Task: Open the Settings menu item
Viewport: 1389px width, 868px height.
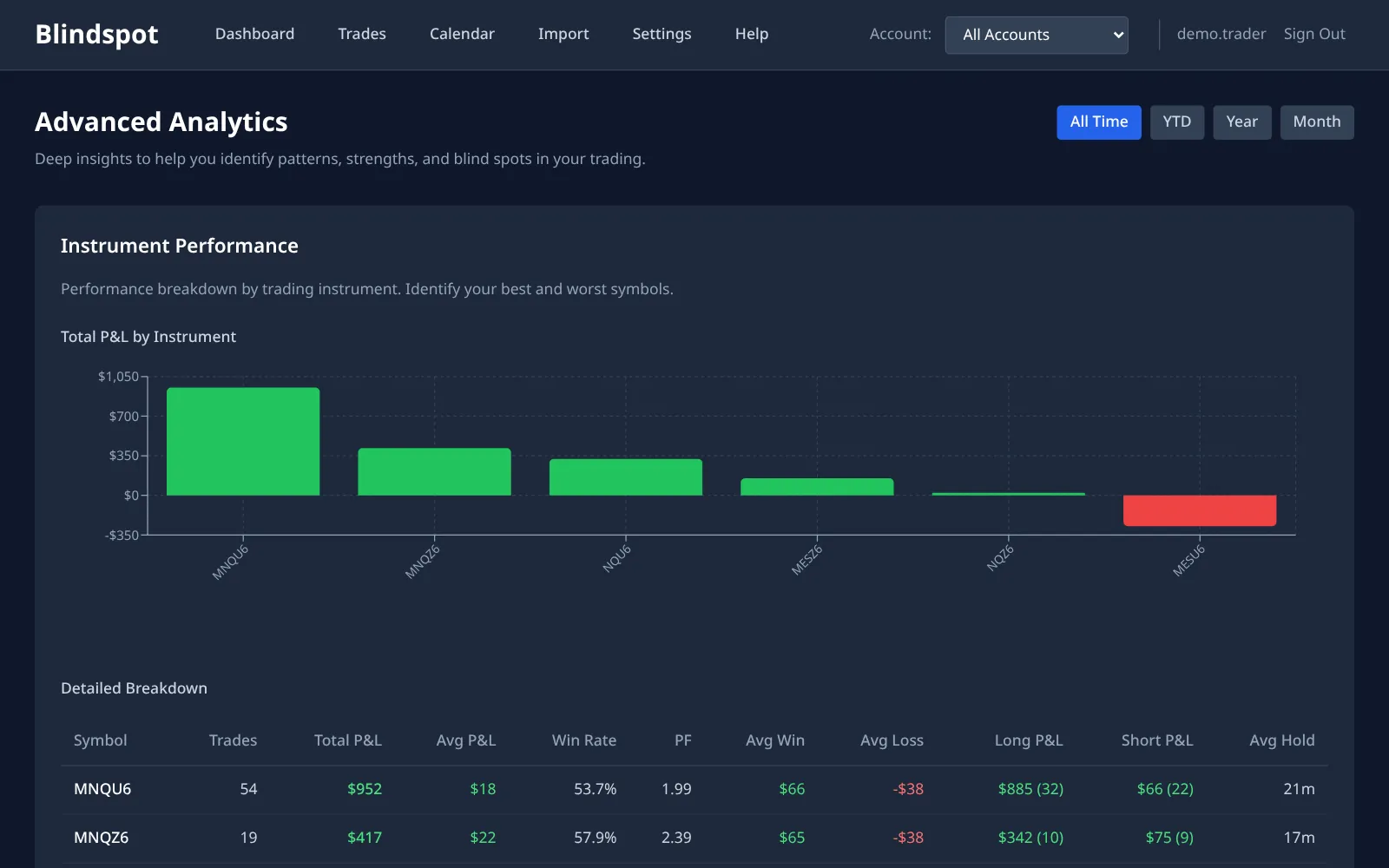Action: pyautogui.click(x=662, y=34)
